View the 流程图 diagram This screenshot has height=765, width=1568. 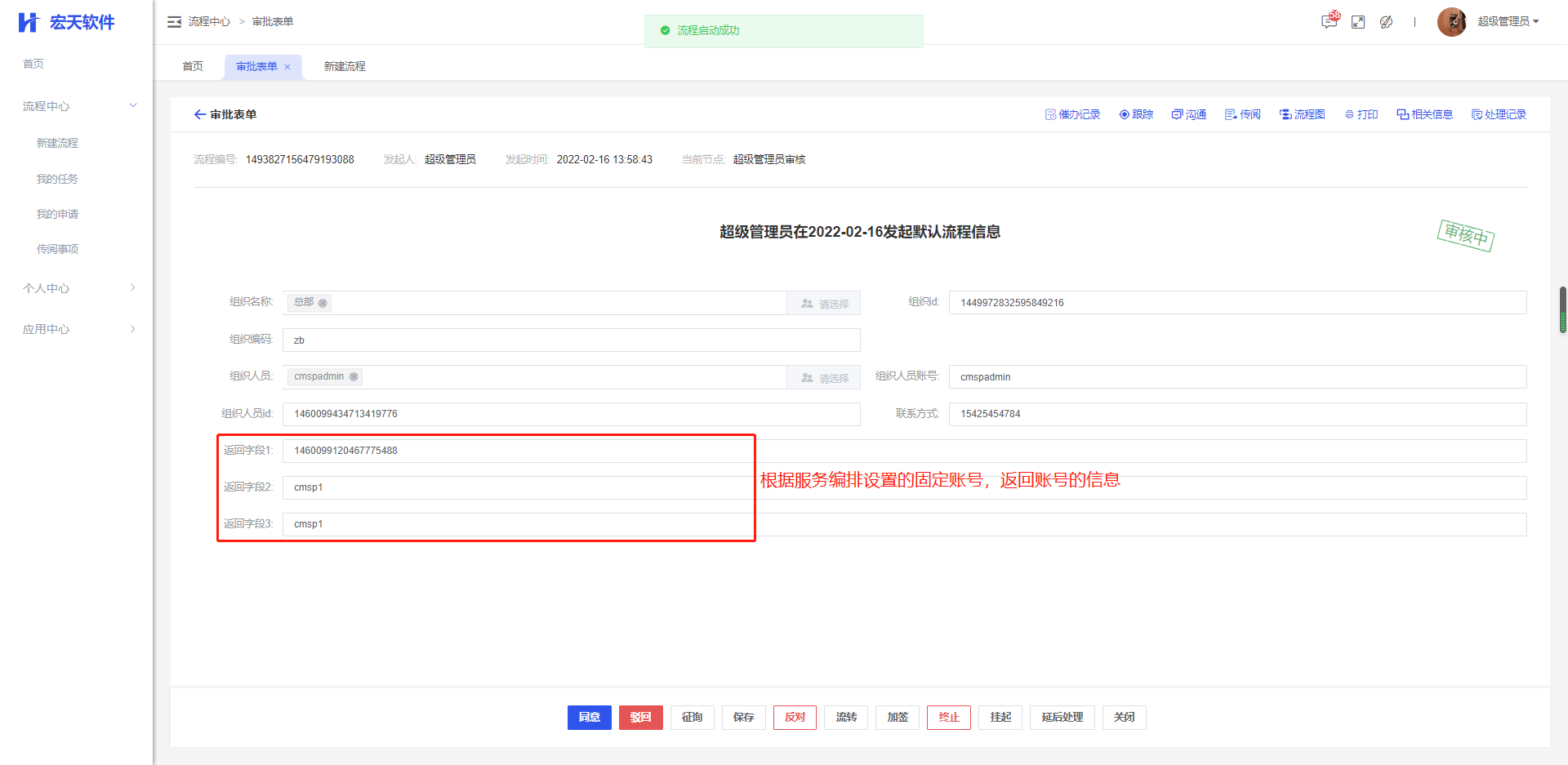click(1302, 114)
